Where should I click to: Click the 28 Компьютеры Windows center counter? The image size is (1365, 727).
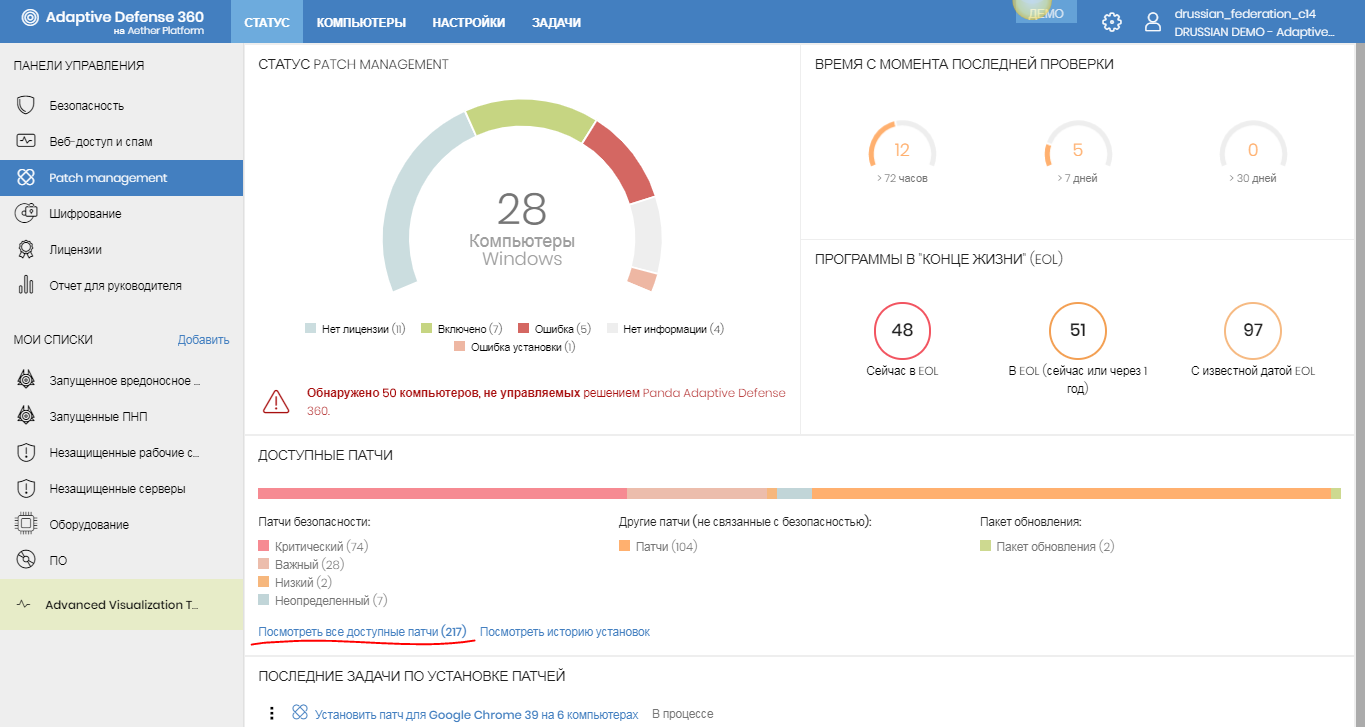tap(522, 229)
